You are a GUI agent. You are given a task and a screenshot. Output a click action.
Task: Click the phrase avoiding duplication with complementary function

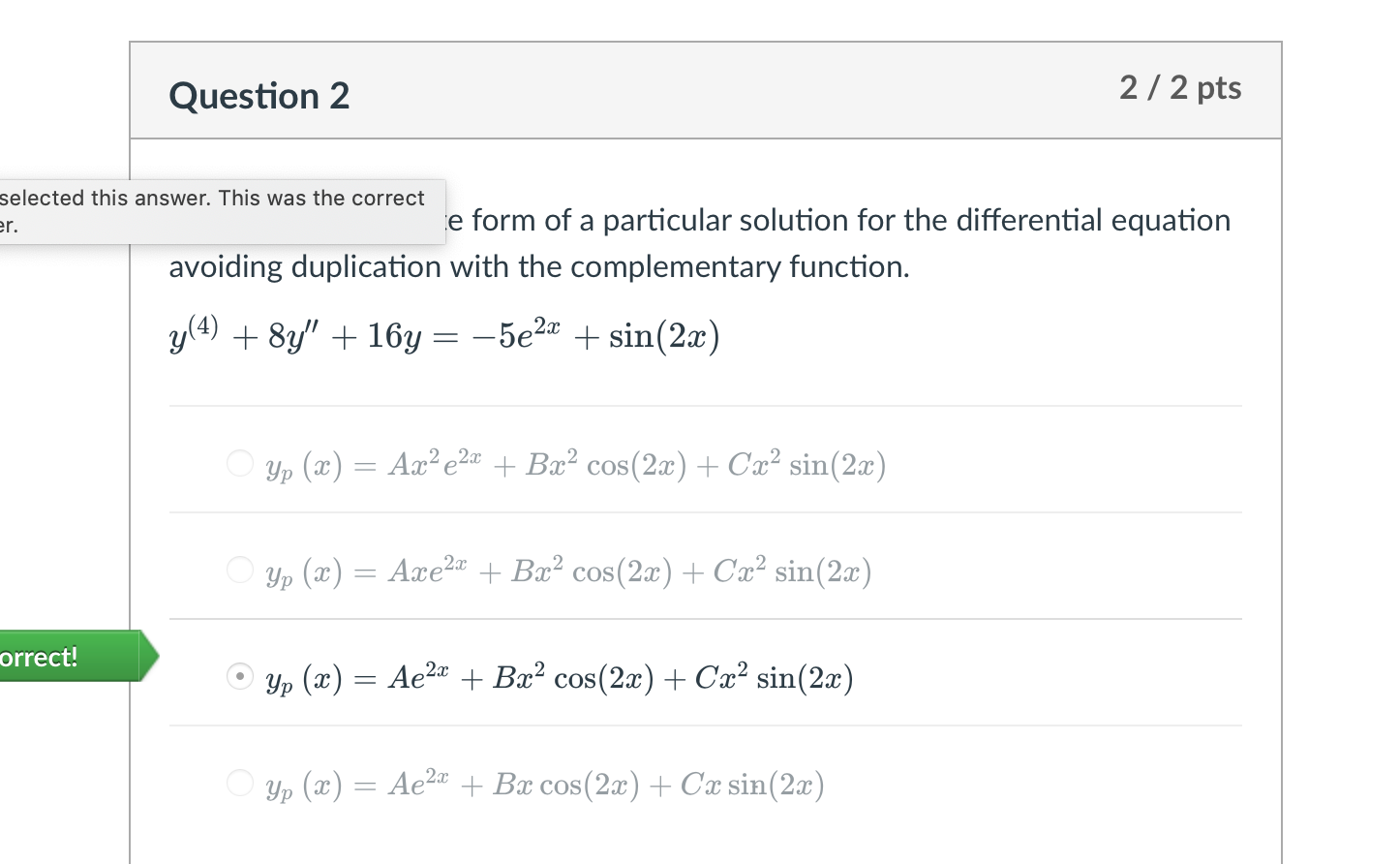point(538,266)
